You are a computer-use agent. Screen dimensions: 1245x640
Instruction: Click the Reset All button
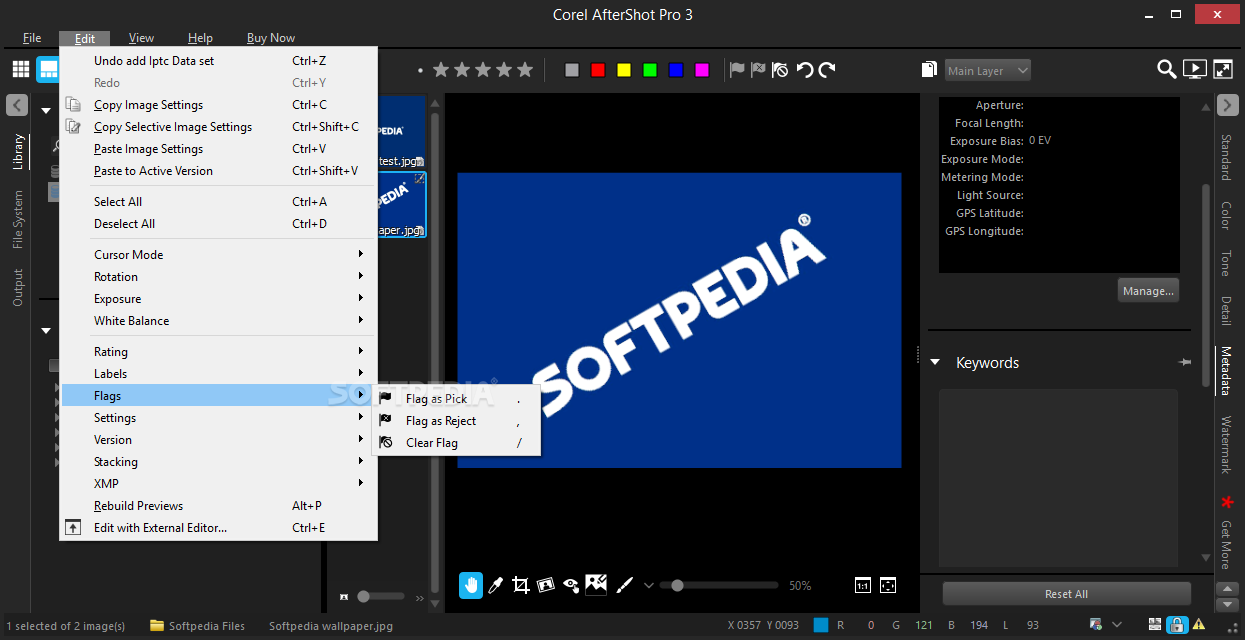click(x=1066, y=593)
